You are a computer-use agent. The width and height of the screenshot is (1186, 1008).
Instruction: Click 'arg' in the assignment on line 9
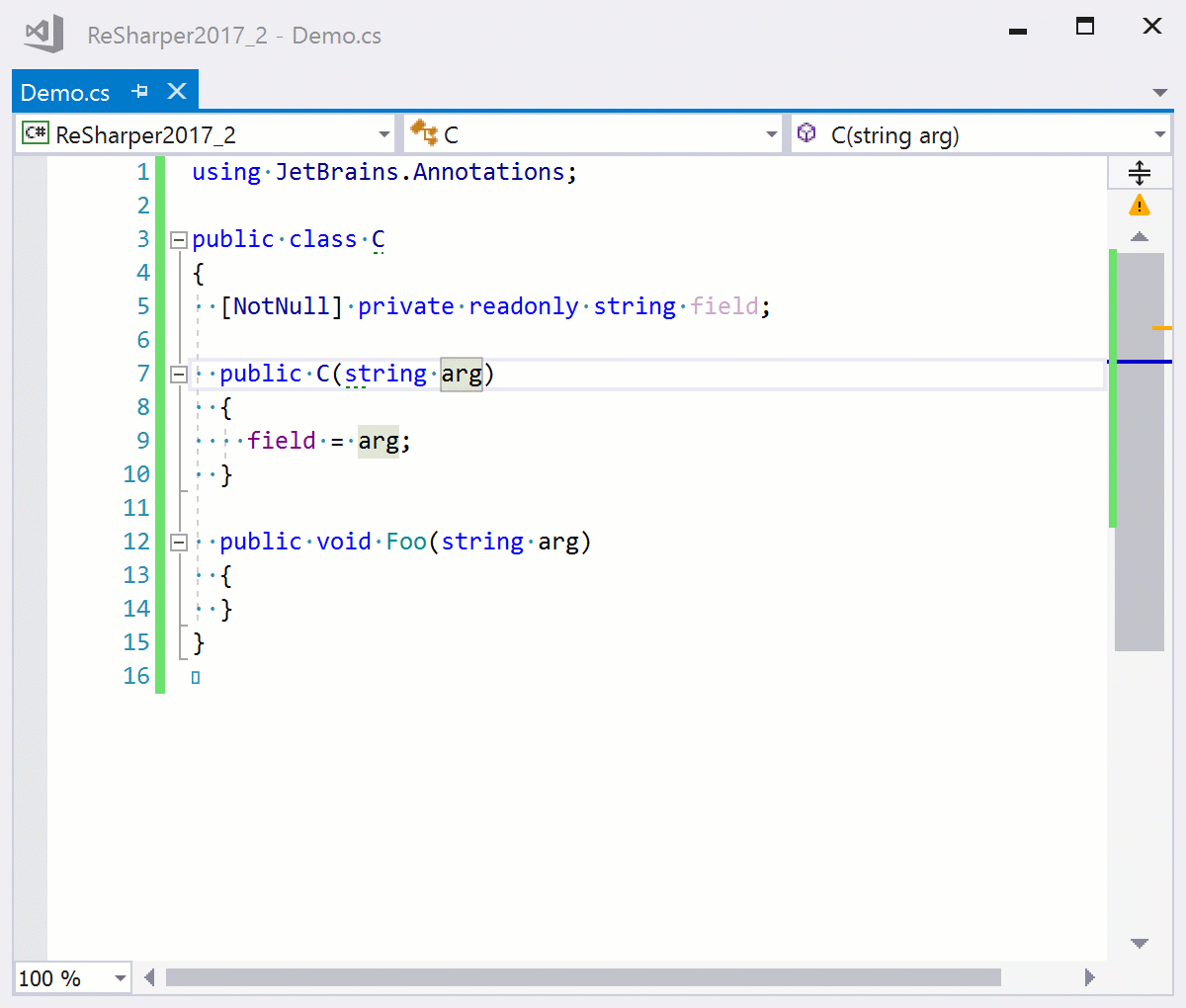379,441
